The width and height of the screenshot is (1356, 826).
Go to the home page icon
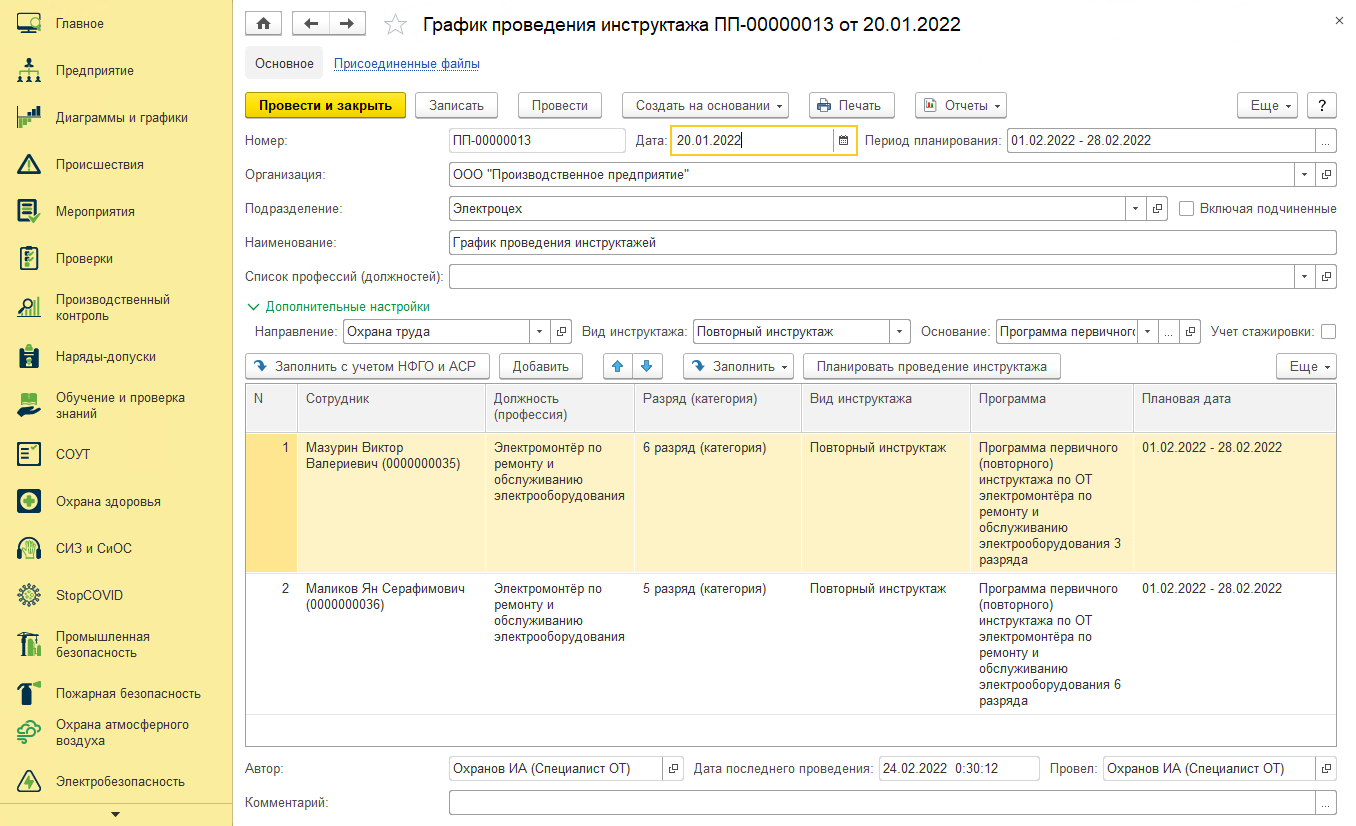pos(264,23)
